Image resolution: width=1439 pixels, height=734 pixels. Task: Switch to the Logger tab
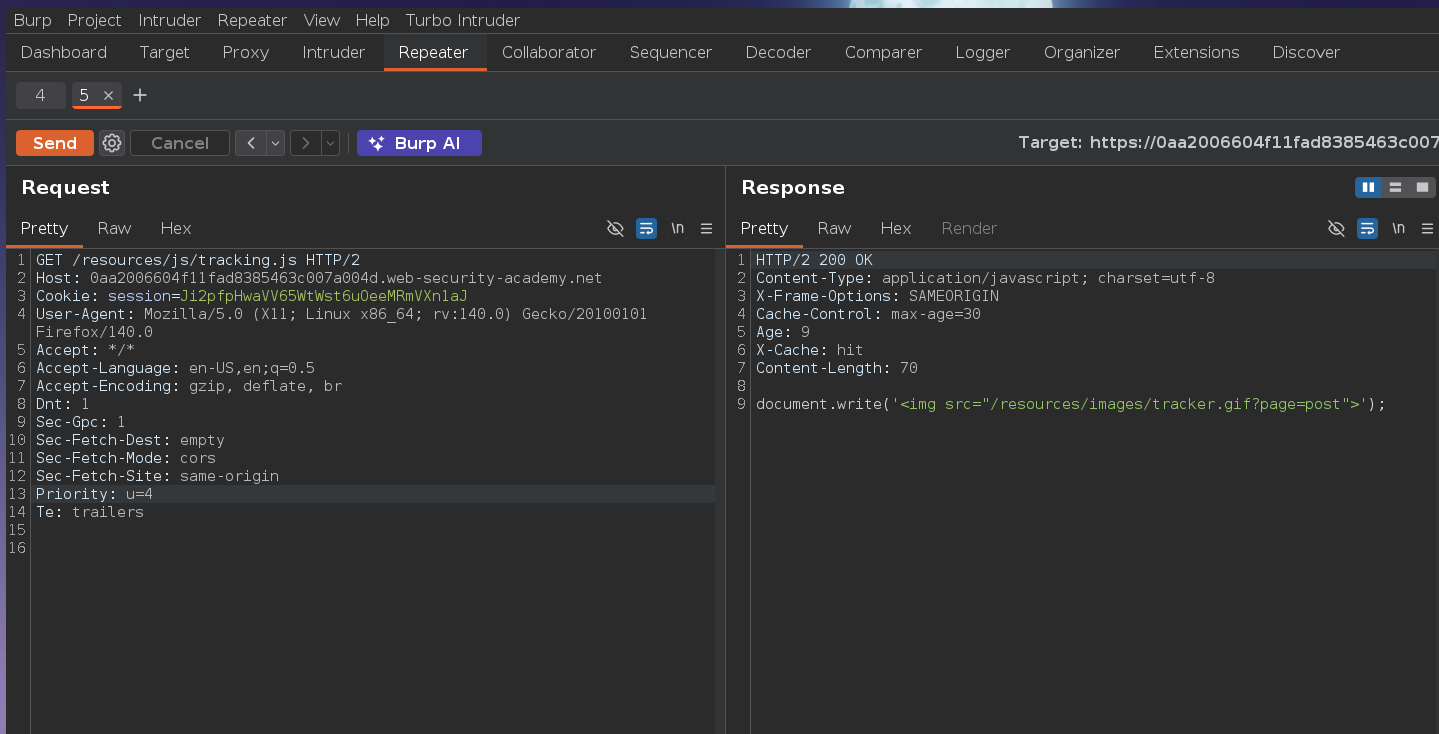click(983, 52)
